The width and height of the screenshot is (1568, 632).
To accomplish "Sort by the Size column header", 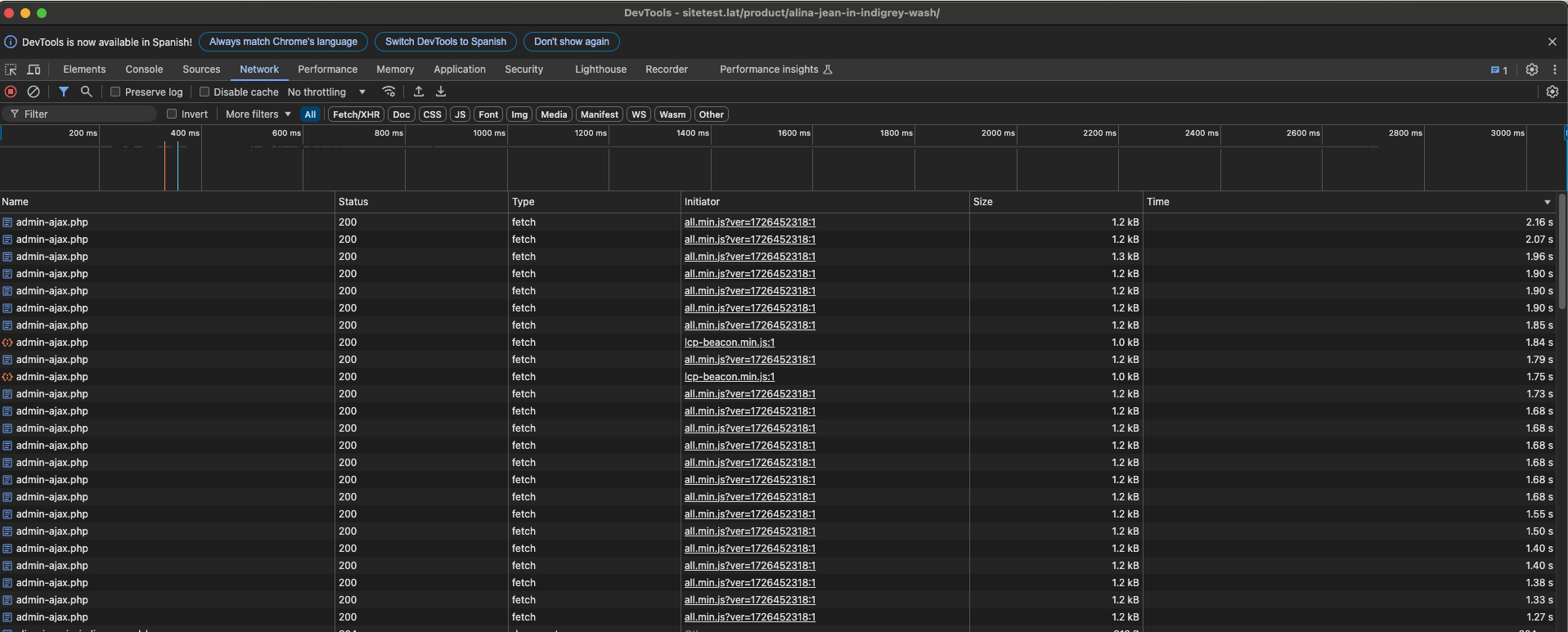I will [x=1056, y=202].
